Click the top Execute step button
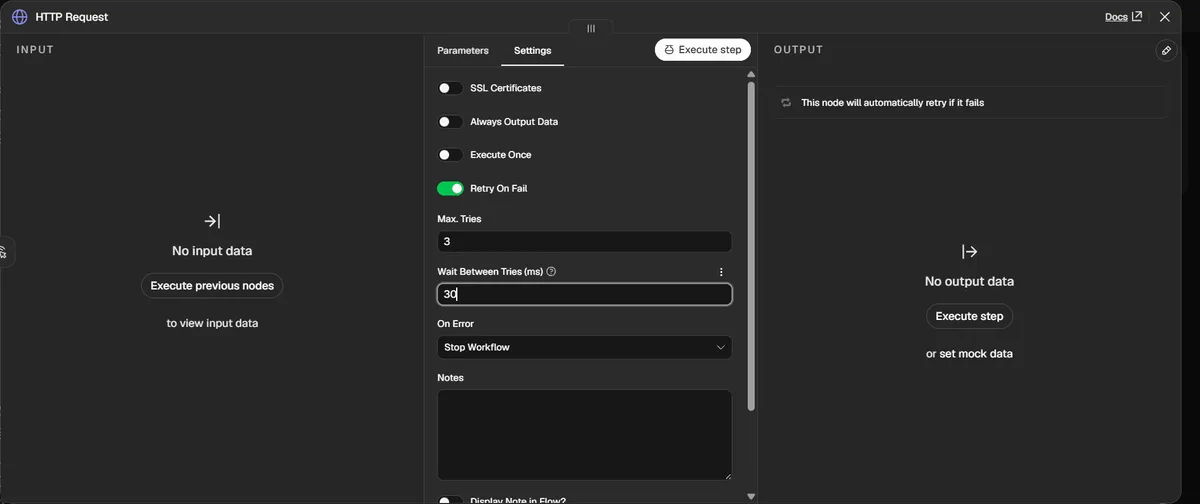The image size is (1200, 504). click(x=703, y=49)
